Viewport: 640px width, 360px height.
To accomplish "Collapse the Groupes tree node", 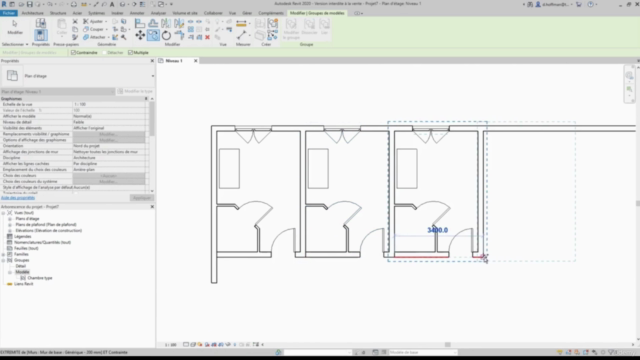I will (x=3, y=260).
